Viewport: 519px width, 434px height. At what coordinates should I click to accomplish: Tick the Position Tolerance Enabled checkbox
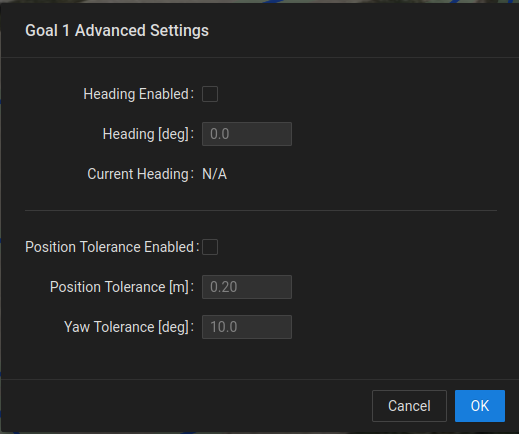(x=210, y=247)
